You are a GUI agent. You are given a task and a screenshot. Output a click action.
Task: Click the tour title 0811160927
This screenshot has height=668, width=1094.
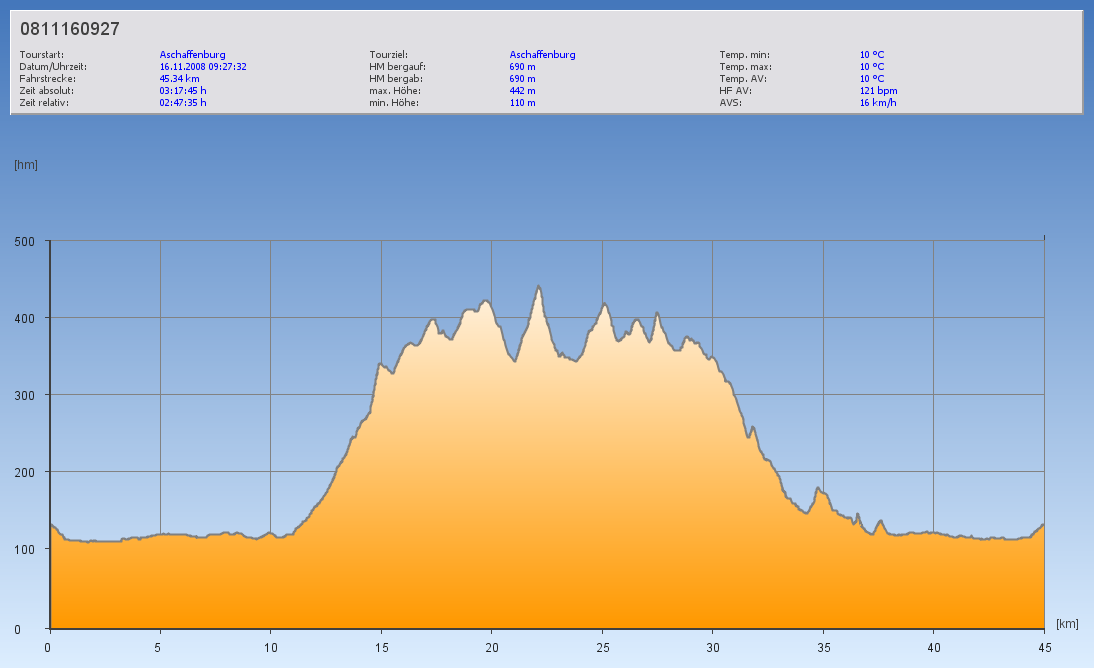(x=70, y=30)
